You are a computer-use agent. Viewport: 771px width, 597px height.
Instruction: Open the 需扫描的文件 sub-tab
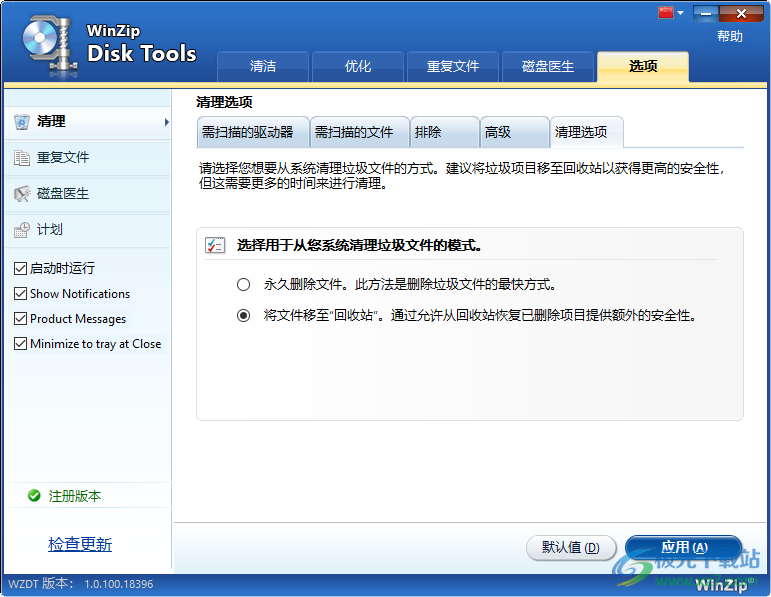point(359,132)
